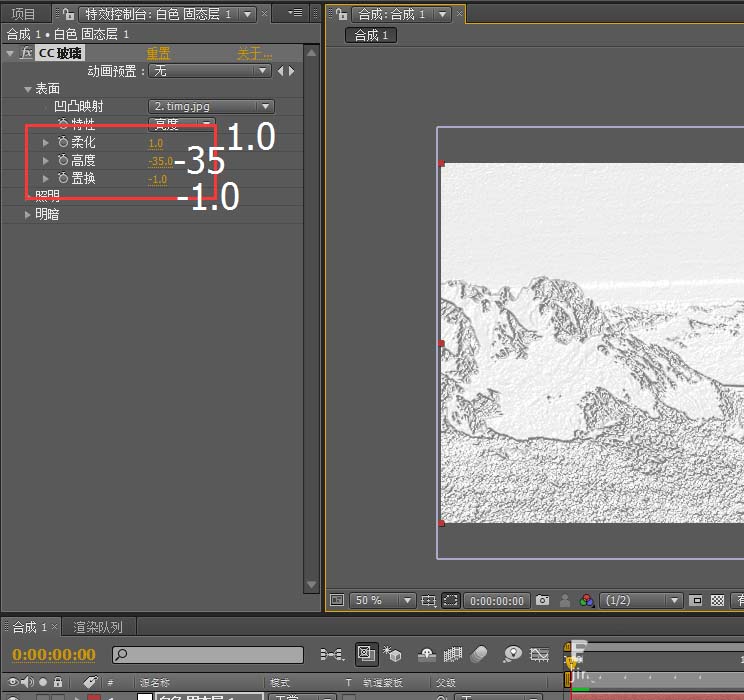744x700 pixels.
Task: Toggle the stopwatch for 高度 property
Action: tap(63, 161)
